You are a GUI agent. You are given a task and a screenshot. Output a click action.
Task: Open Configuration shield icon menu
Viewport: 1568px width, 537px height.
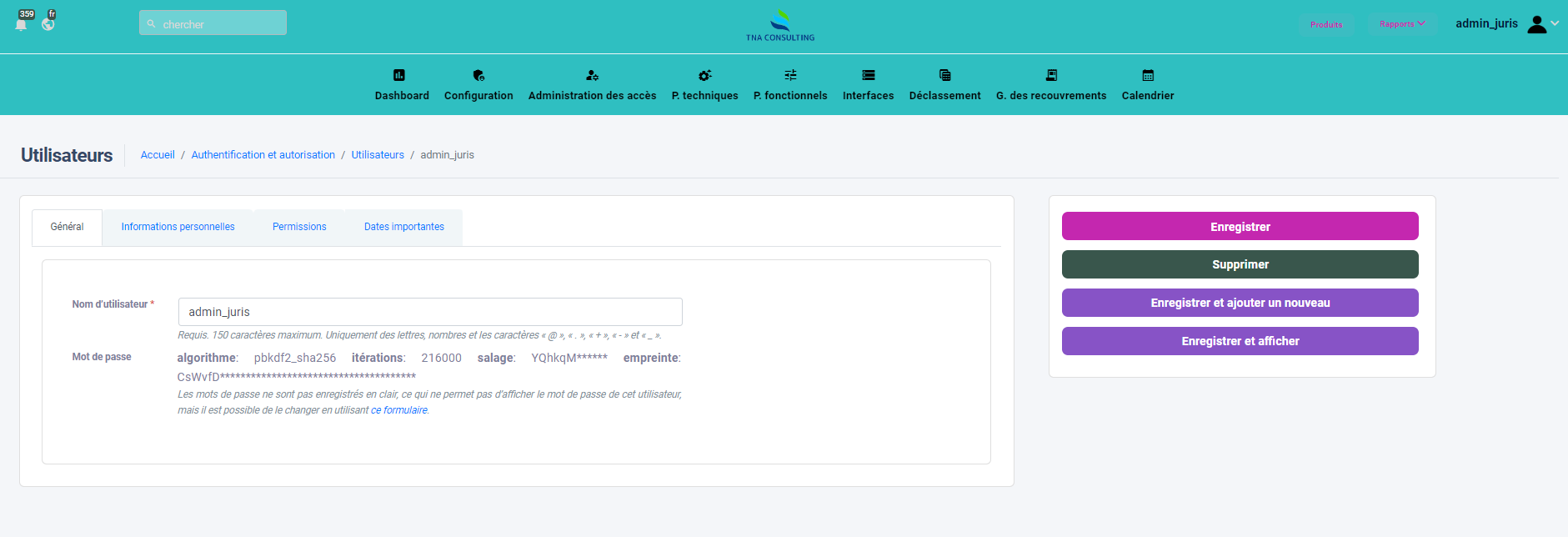[478, 75]
